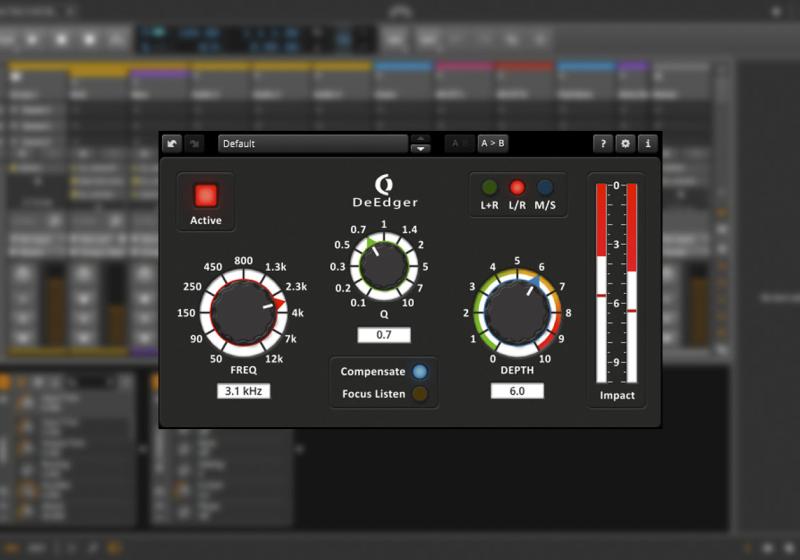Click the redo arrow icon
Image resolution: width=800 pixels, height=560 pixels.
195,144
